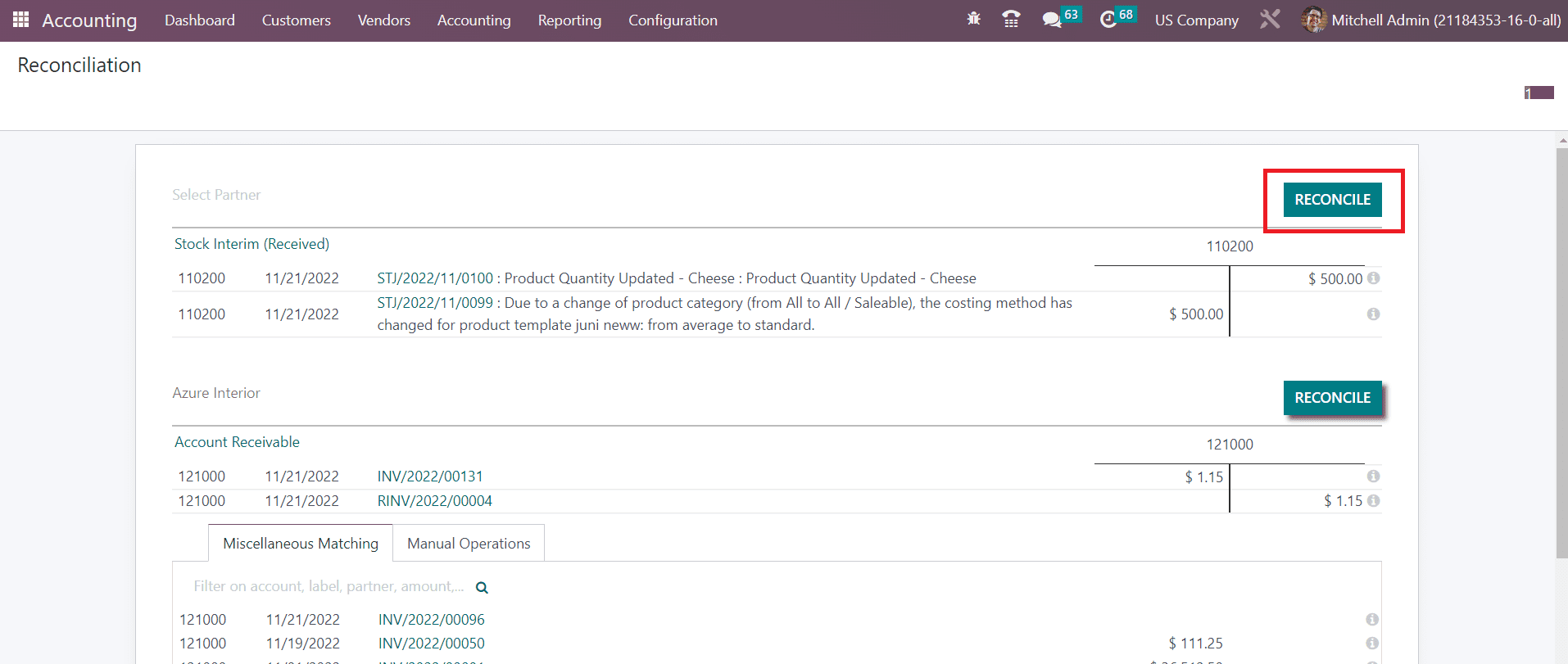1568x664 pixels.
Task: Click Reconcile button for Azure Interior
Action: coord(1332,398)
